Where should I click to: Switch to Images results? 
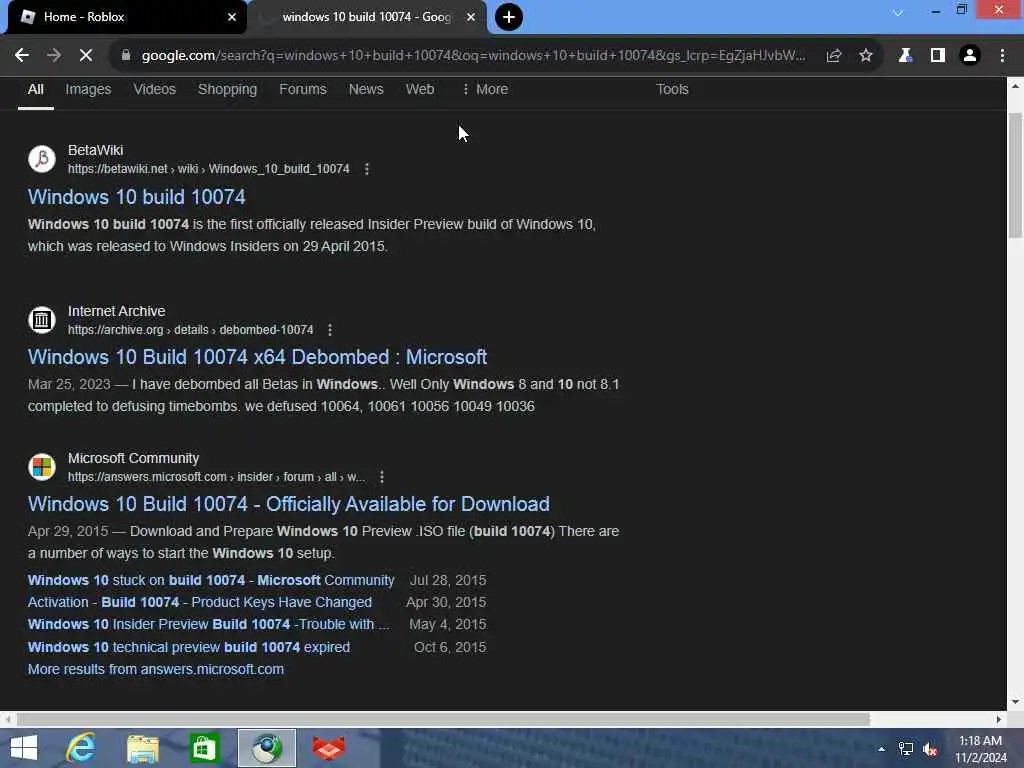click(x=88, y=89)
